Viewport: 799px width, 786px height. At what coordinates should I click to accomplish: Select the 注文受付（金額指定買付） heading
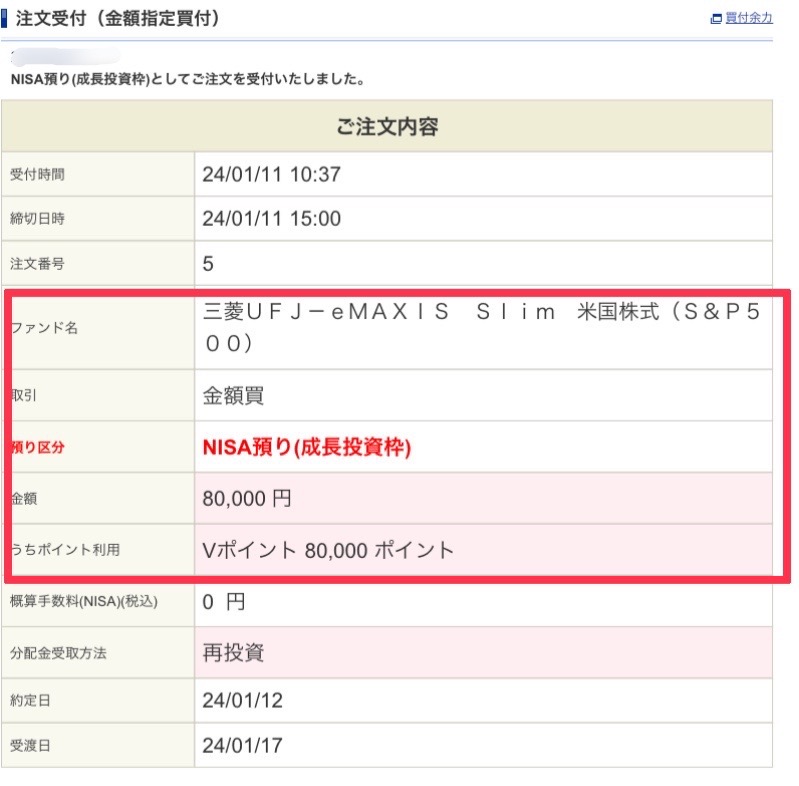(x=118, y=18)
